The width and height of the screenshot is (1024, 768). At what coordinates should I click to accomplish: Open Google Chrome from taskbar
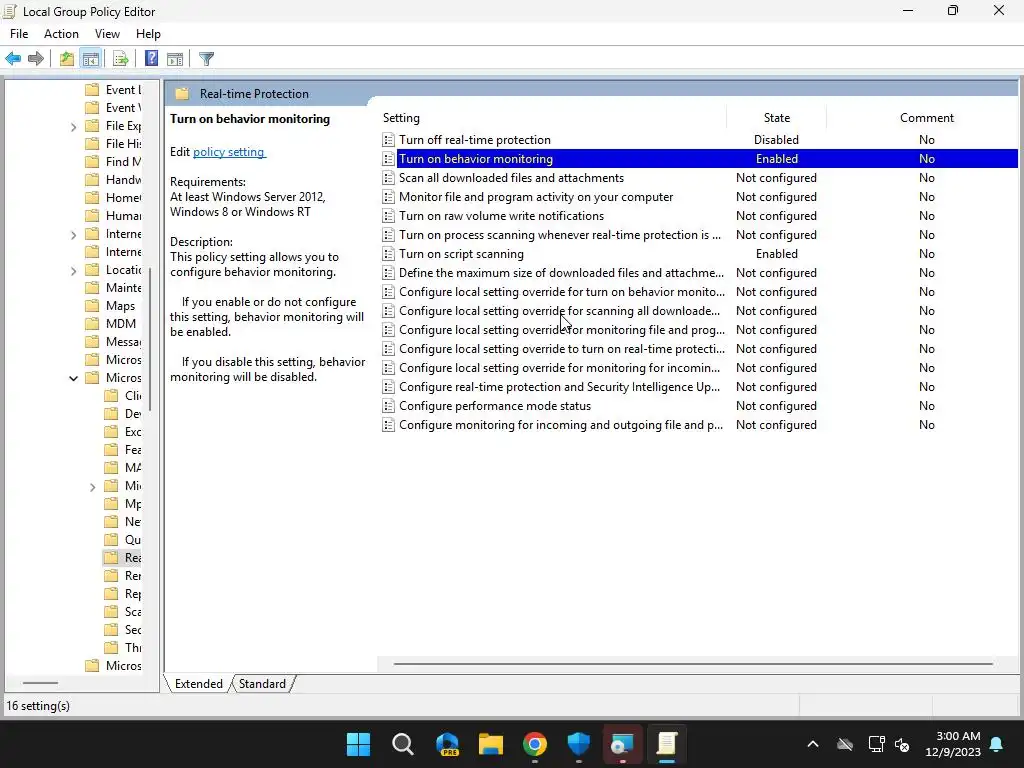tap(535, 744)
